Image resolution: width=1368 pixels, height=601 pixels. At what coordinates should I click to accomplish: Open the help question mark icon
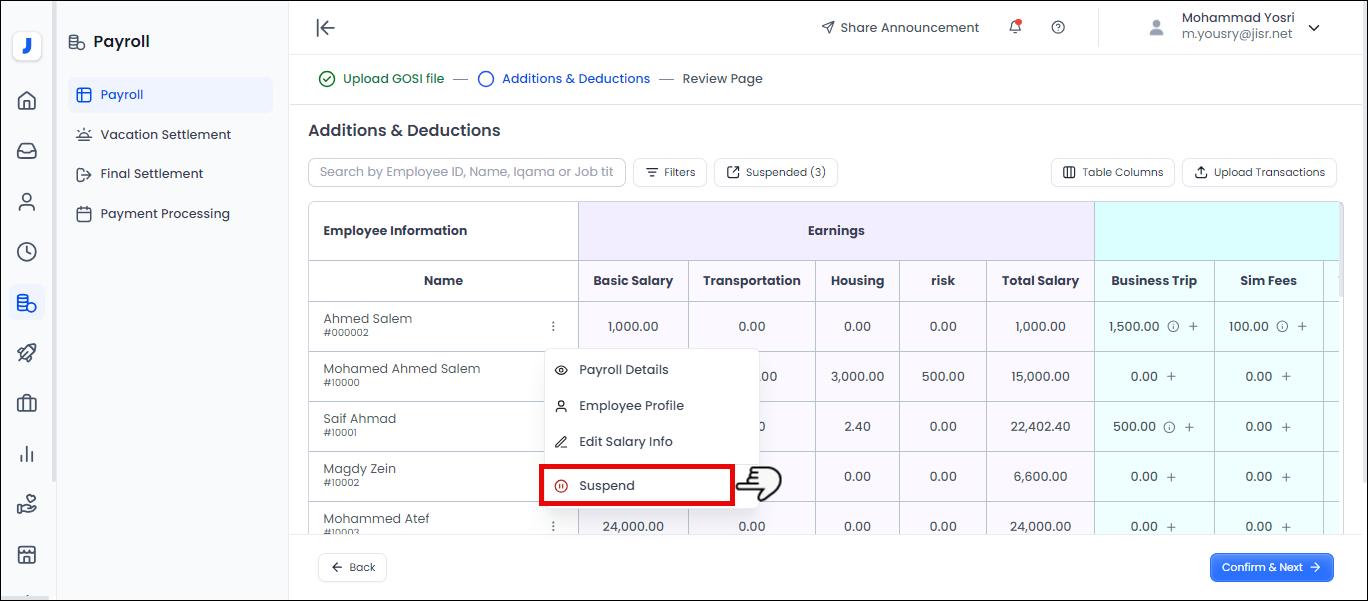[x=1058, y=27]
